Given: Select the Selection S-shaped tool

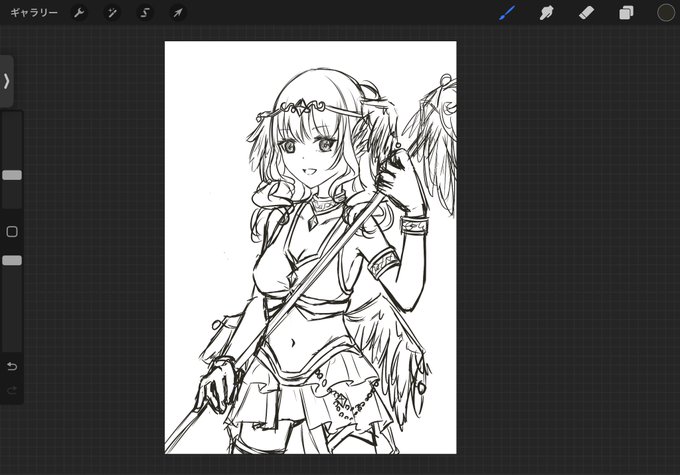Looking at the screenshot, I should (145, 13).
